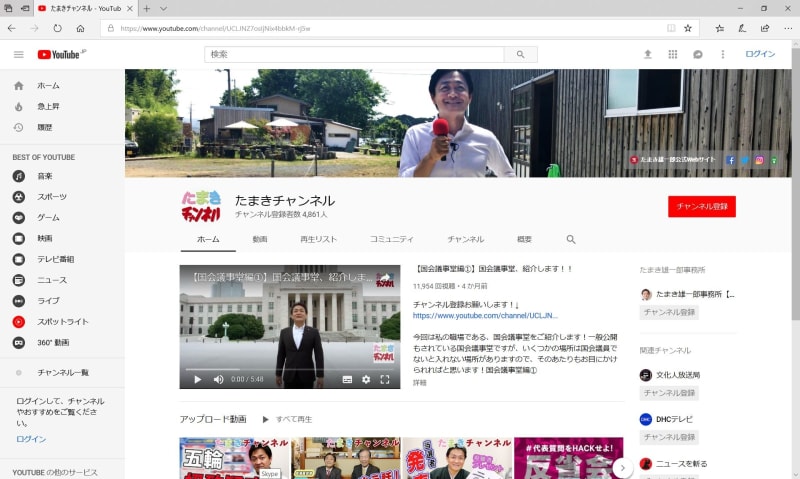Select the チャンネル channel tab
This screenshot has width=800, height=479.
pyautogui.click(x=465, y=239)
